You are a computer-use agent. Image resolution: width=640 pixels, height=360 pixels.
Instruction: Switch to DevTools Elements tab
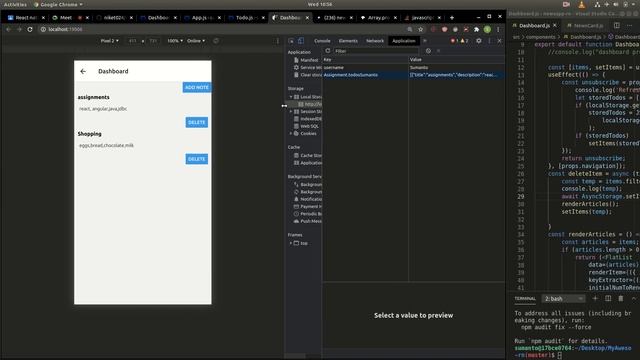(348, 41)
